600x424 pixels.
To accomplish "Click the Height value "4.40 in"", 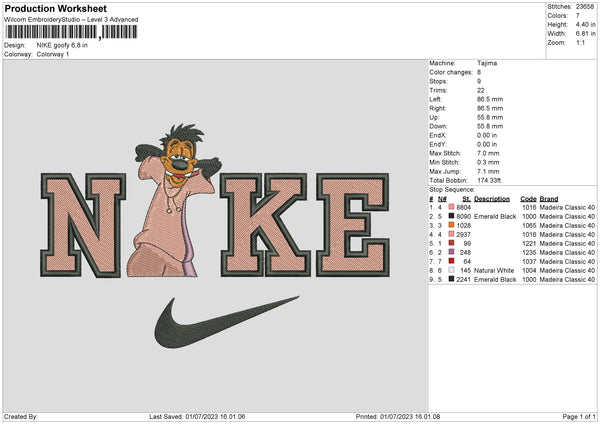I will [x=585, y=24].
